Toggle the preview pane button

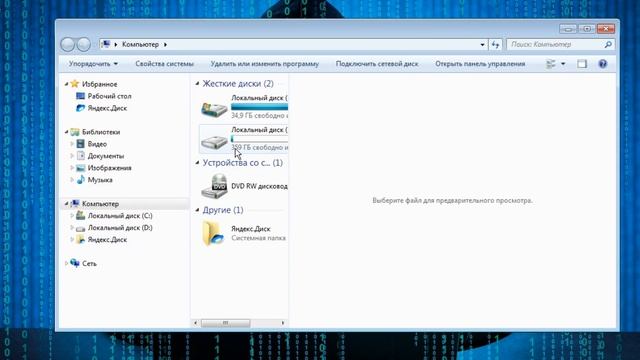coord(582,64)
